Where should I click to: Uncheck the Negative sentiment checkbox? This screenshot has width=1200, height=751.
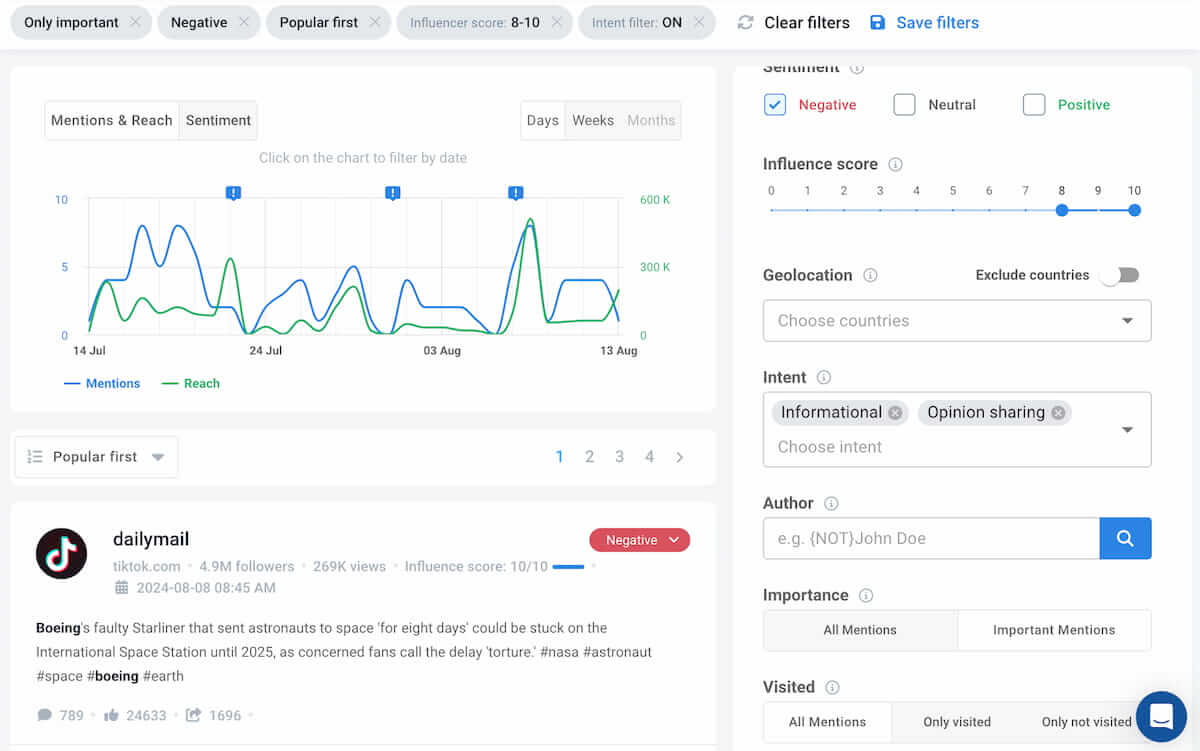coord(775,104)
